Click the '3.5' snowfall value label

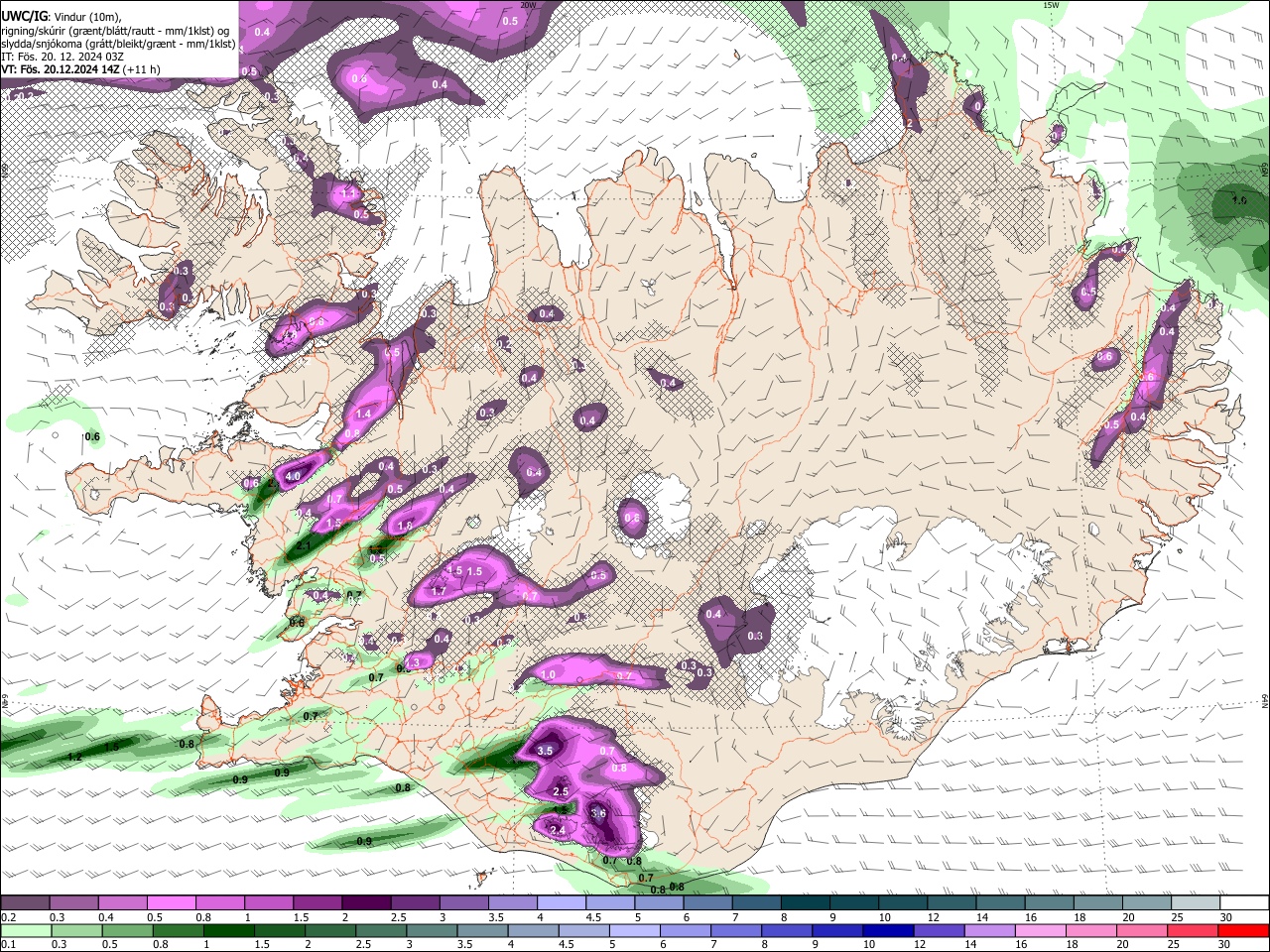pyautogui.click(x=545, y=752)
